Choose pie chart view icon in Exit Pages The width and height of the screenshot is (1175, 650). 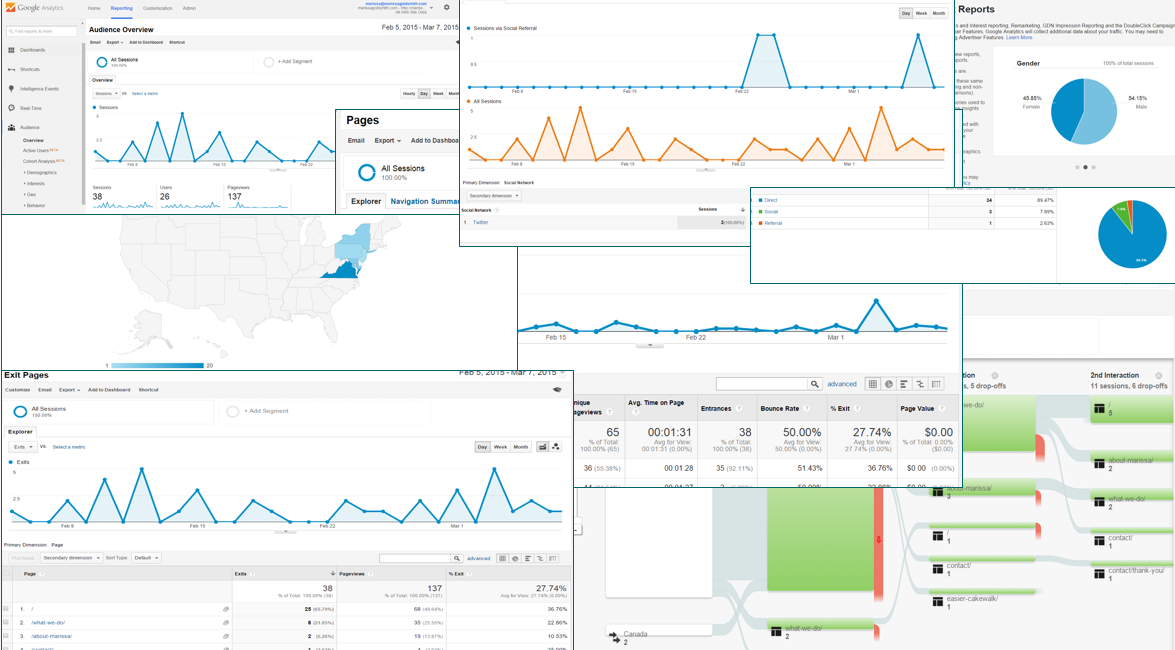click(x=515, y=559)
